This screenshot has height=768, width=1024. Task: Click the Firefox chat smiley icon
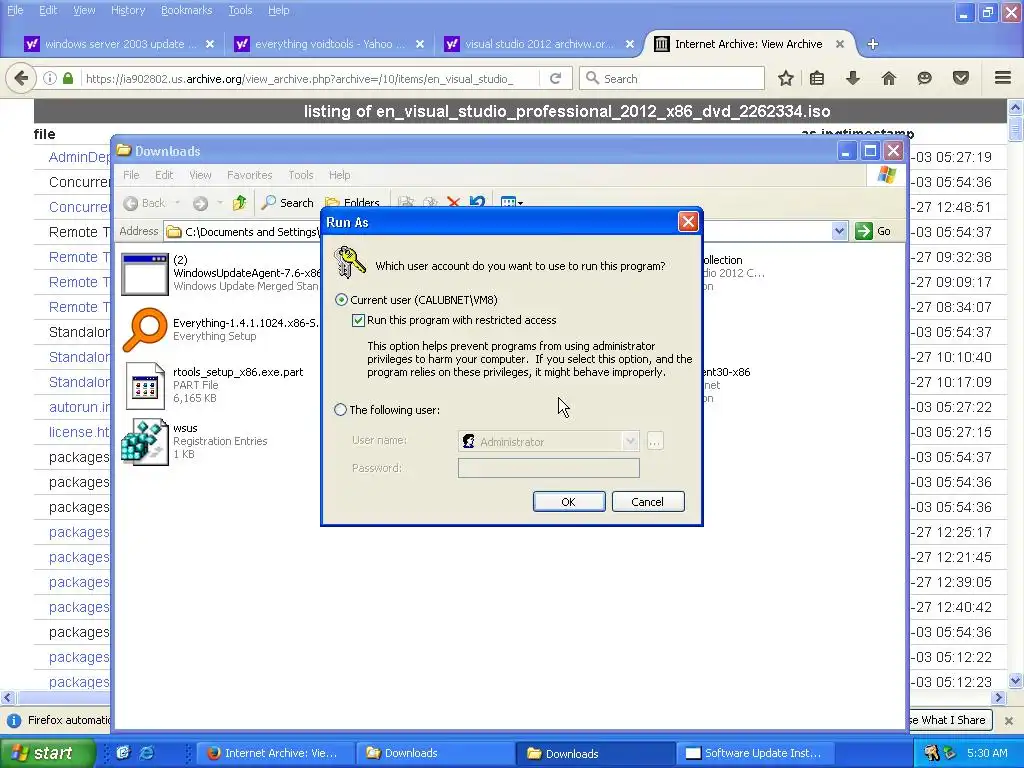coord(924,78)
